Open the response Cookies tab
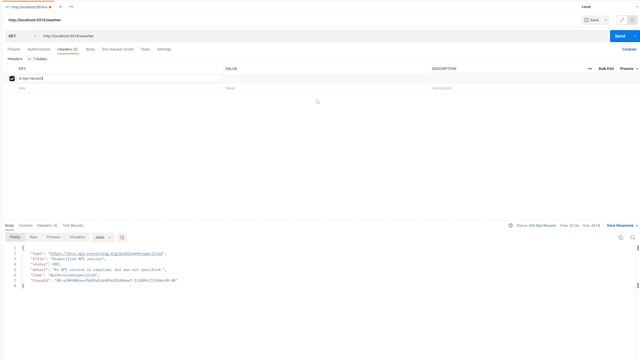The width and height of the screenshot is (640, 360). 25,225
